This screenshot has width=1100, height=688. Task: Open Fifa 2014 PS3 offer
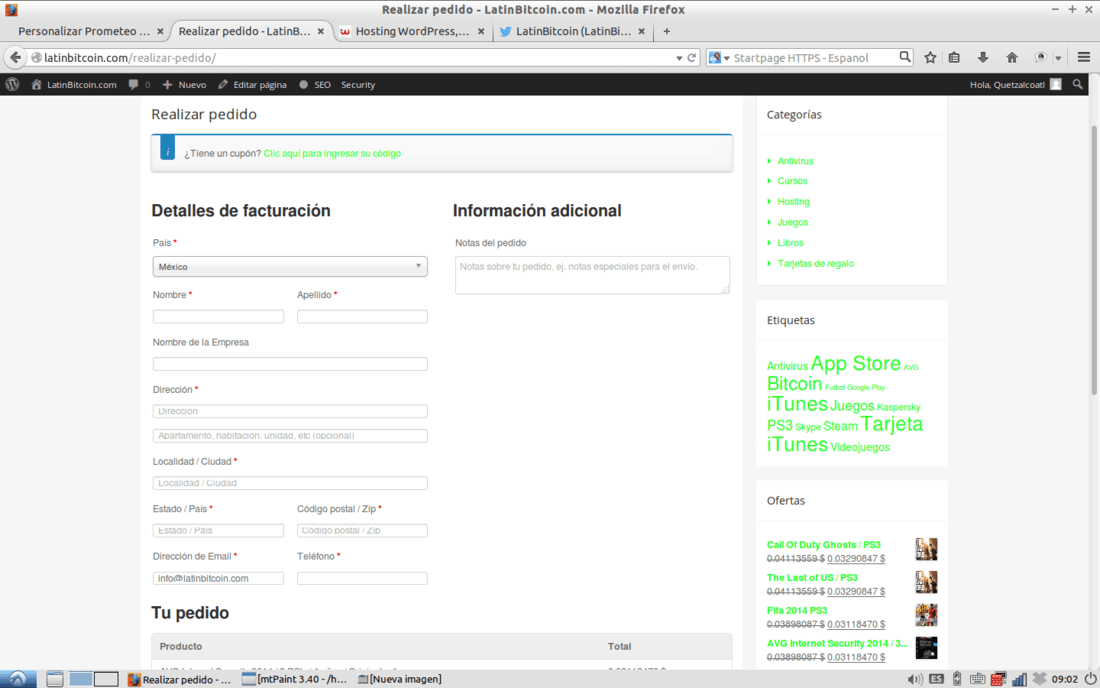click(x=797, y=610)
